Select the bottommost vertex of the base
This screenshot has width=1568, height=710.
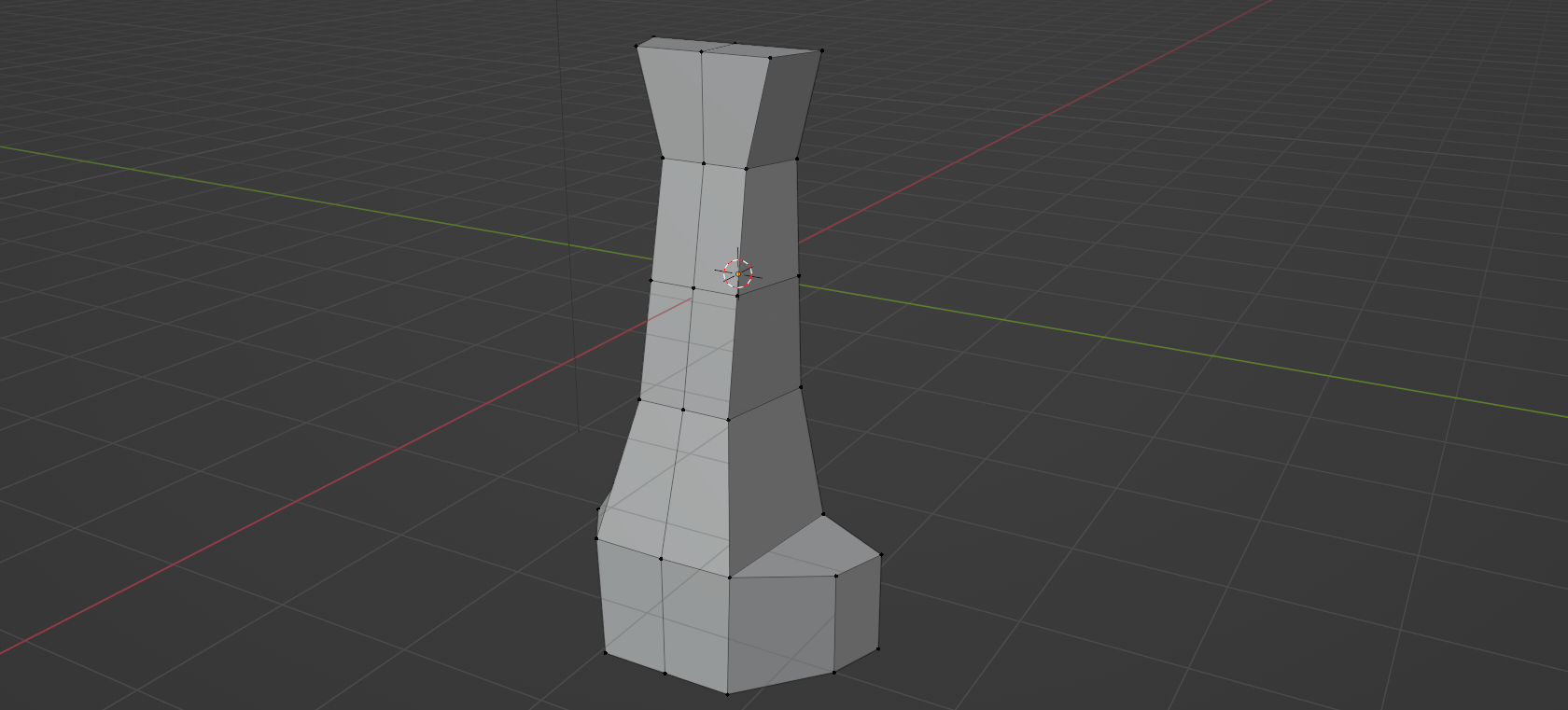coord(728,693)
